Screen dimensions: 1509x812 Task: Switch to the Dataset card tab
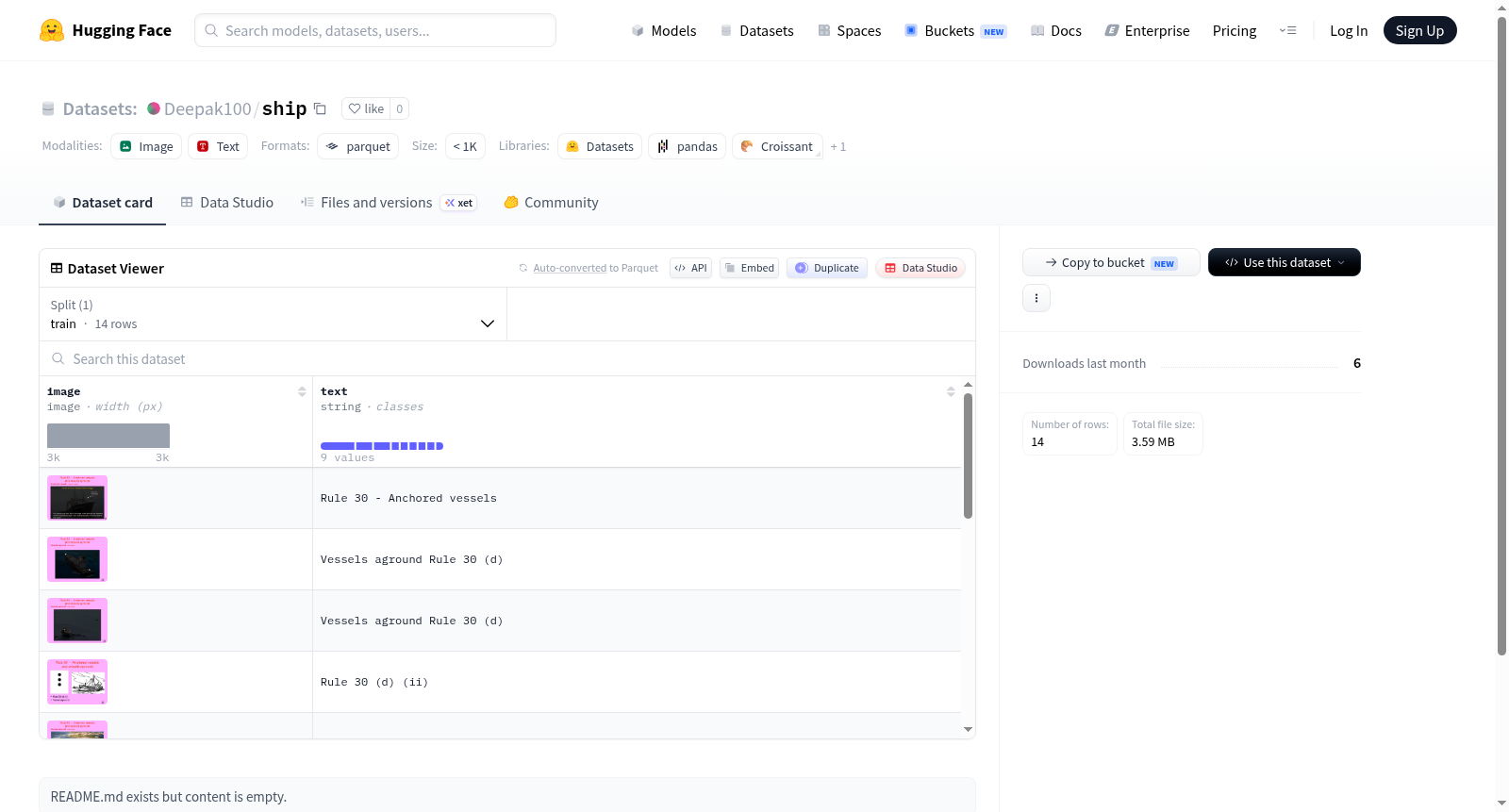[x=103, y=203]
